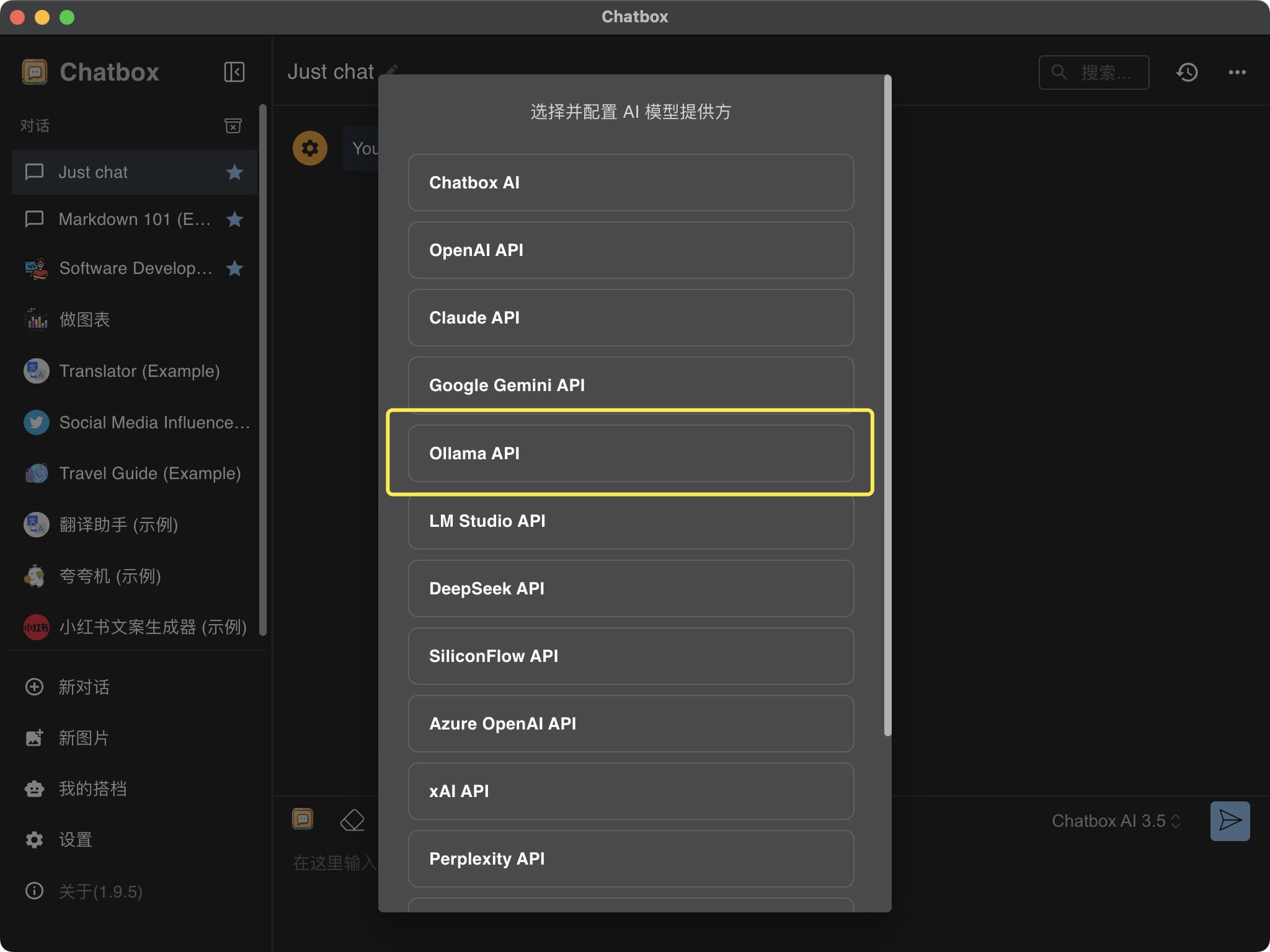Image resolution: width=1270 pixels, height=952 pixels.
Task: Collapse the sidebar with panel icon
Action: pos(234,72)
